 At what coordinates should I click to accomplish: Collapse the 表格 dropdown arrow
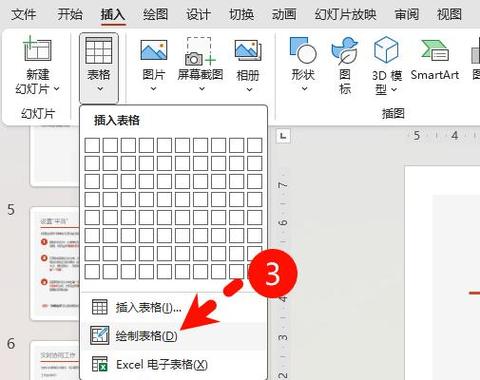pos(100,89)
